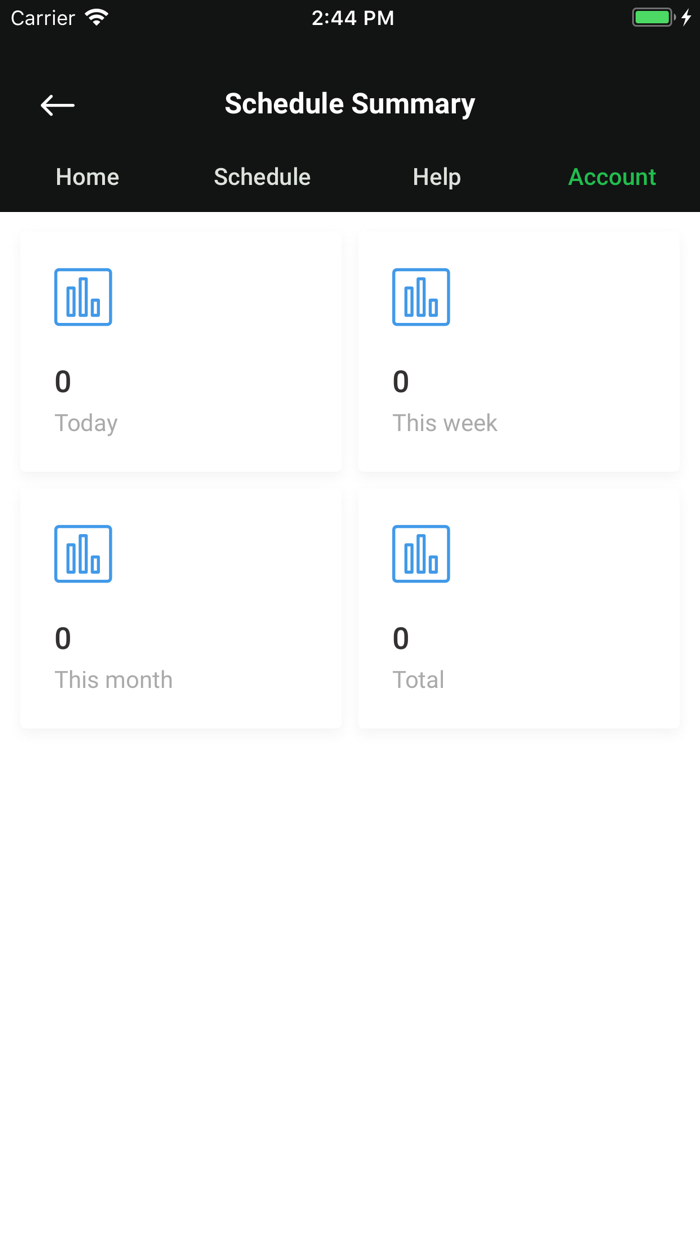
Task: Click the Total bar chart icon
Action: coord(421,554)
